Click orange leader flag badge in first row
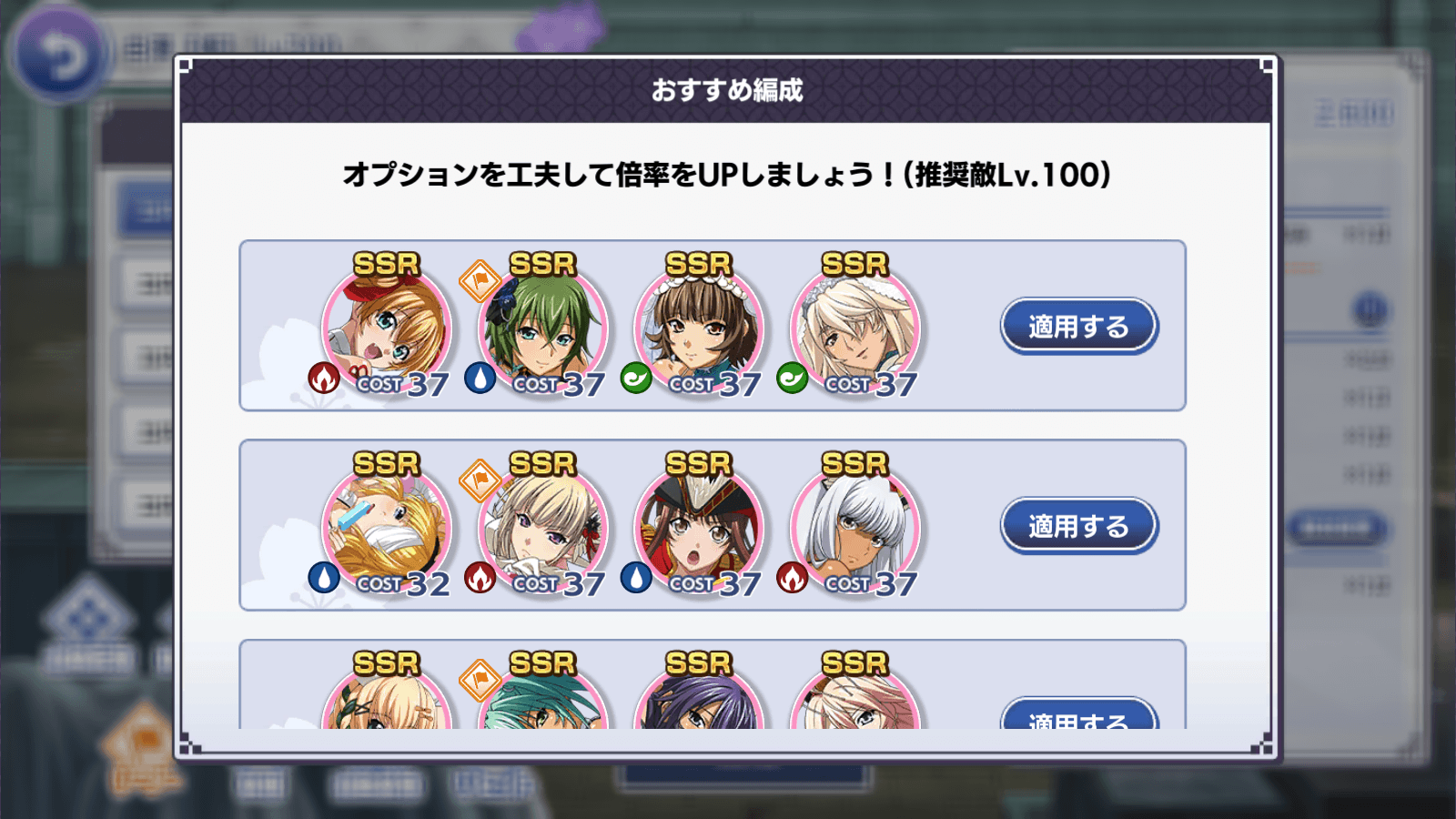1456x819 pixels. click(480, 280)
